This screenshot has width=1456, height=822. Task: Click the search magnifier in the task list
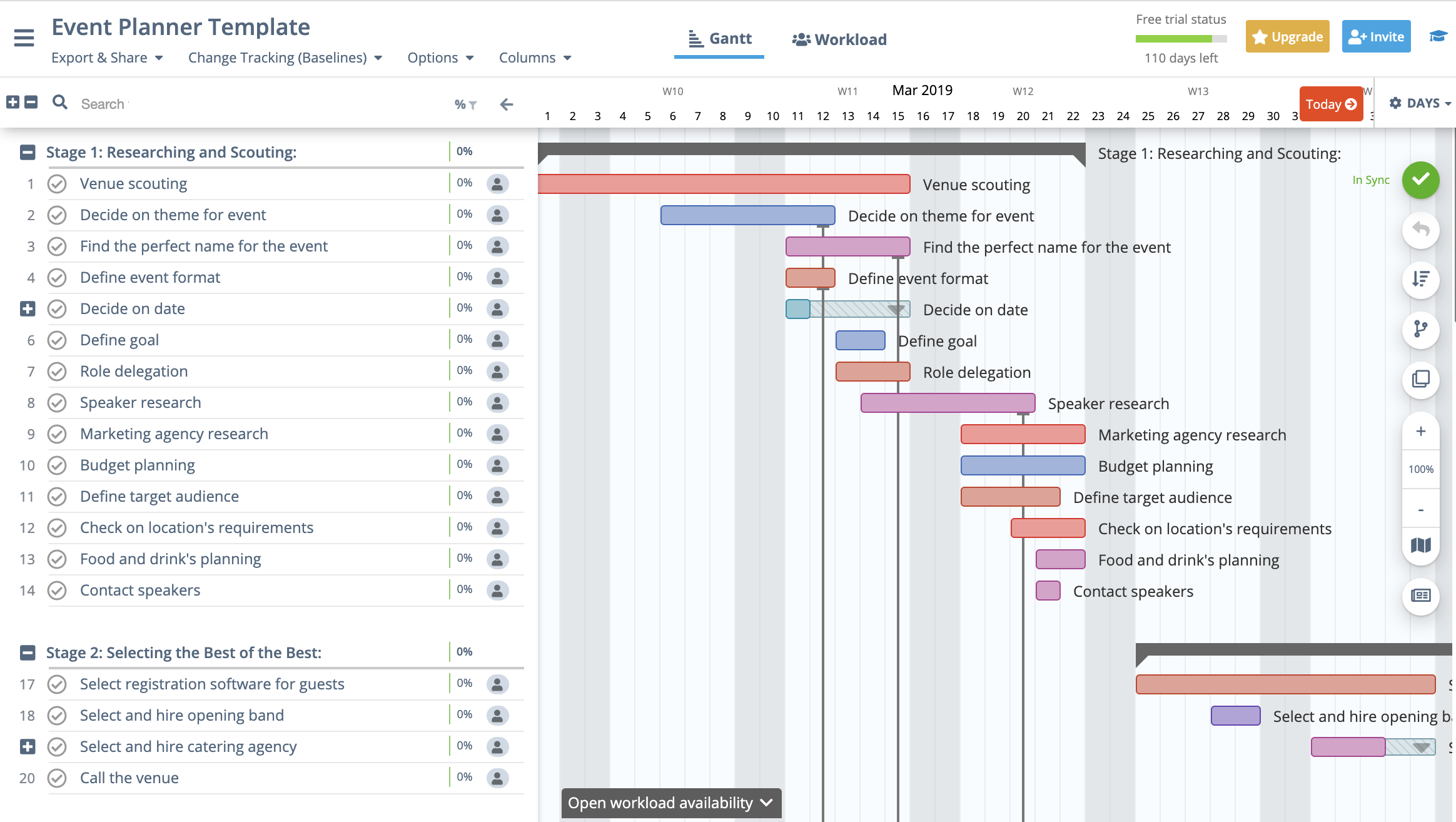tap(60, 102)
